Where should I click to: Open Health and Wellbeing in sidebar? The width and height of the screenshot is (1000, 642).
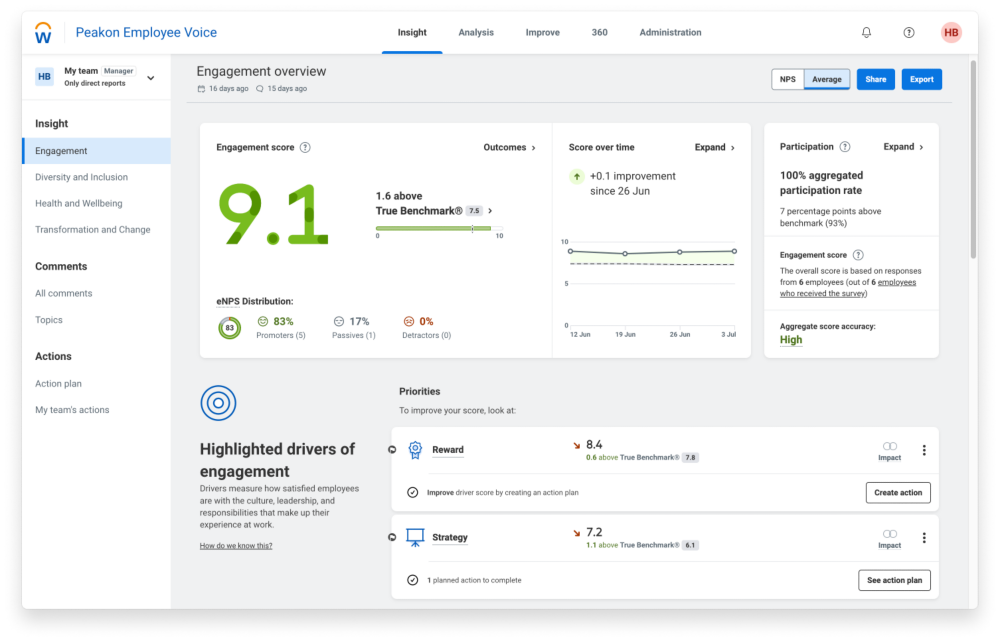(78, 203)
